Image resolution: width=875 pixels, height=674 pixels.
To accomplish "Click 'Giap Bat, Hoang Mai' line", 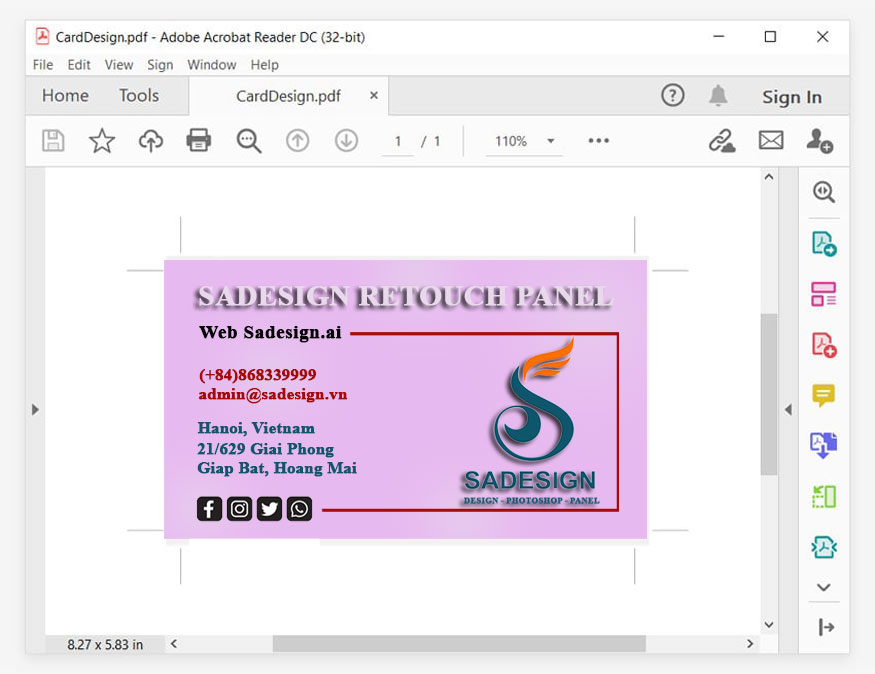I will [x=277, y=468].
